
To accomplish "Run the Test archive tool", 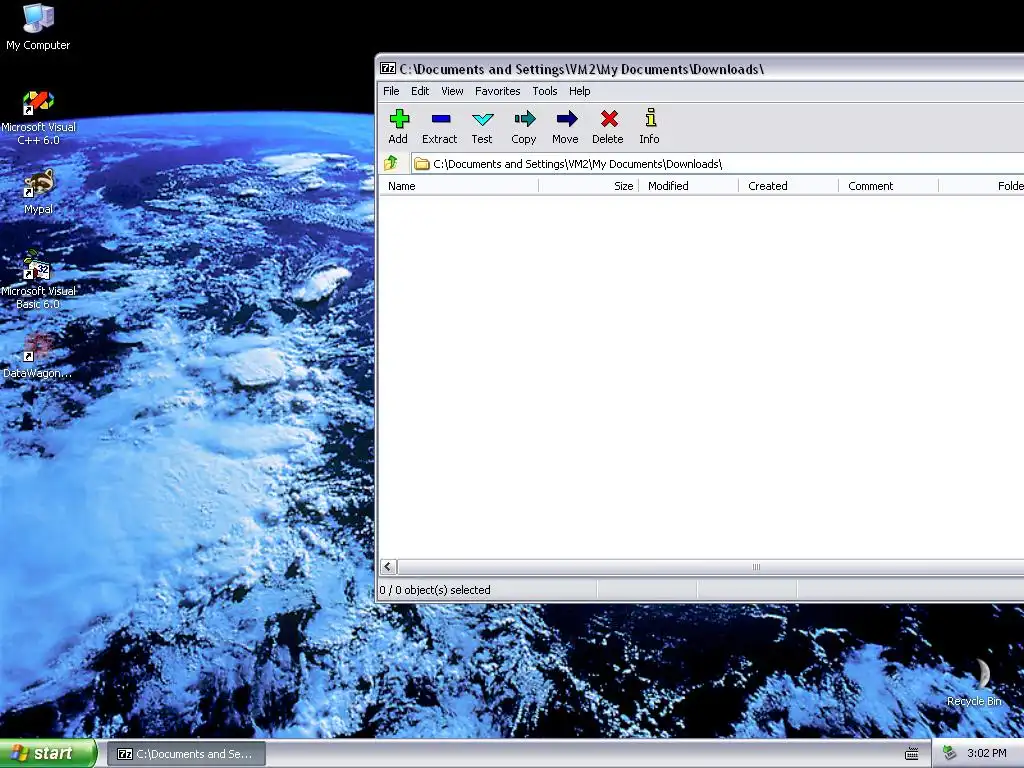I will [482, 126].
